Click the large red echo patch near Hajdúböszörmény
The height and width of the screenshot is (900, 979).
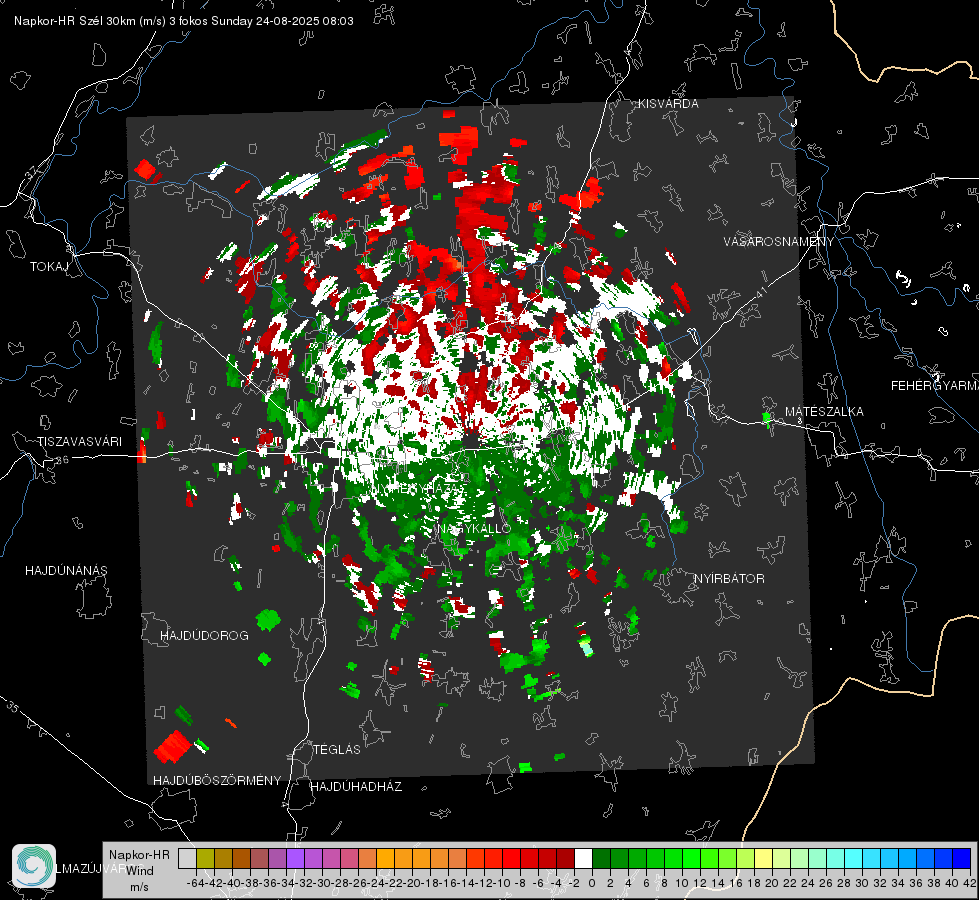(x=172, y=746)
